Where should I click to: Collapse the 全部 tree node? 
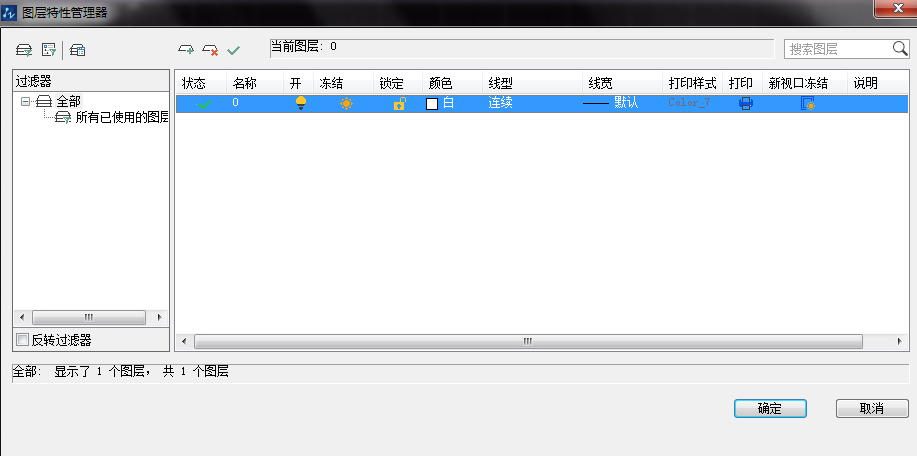coord(24,101)
